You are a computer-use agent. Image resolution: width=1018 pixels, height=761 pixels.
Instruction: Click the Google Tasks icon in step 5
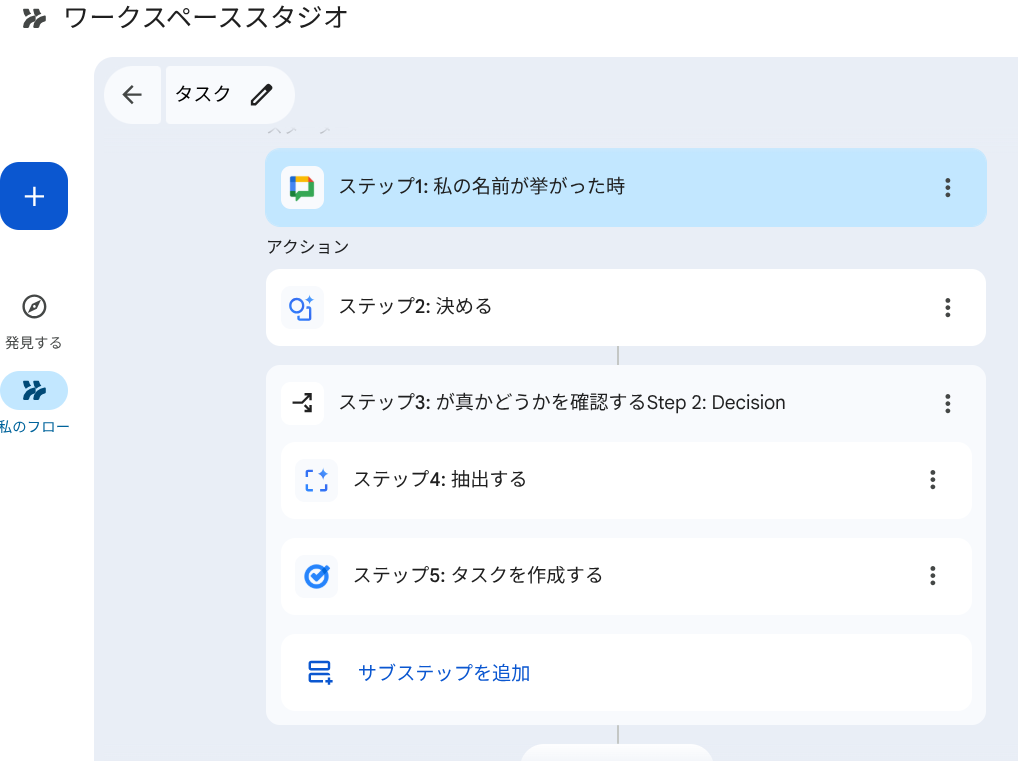click(x=316, y=576)
